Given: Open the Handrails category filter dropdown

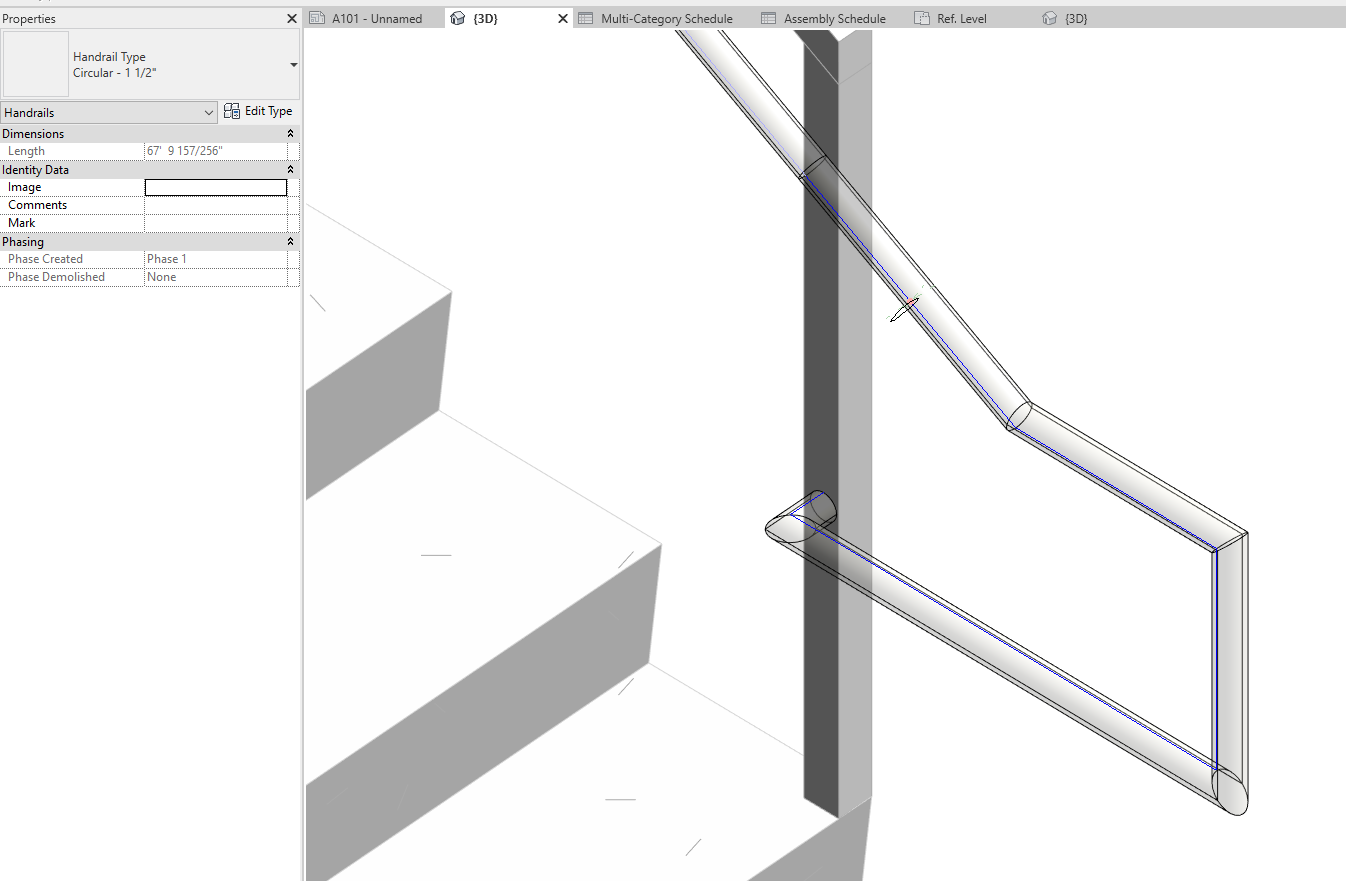Looking at the screenshot, I should pyautogui.click(x=206, y=112).
